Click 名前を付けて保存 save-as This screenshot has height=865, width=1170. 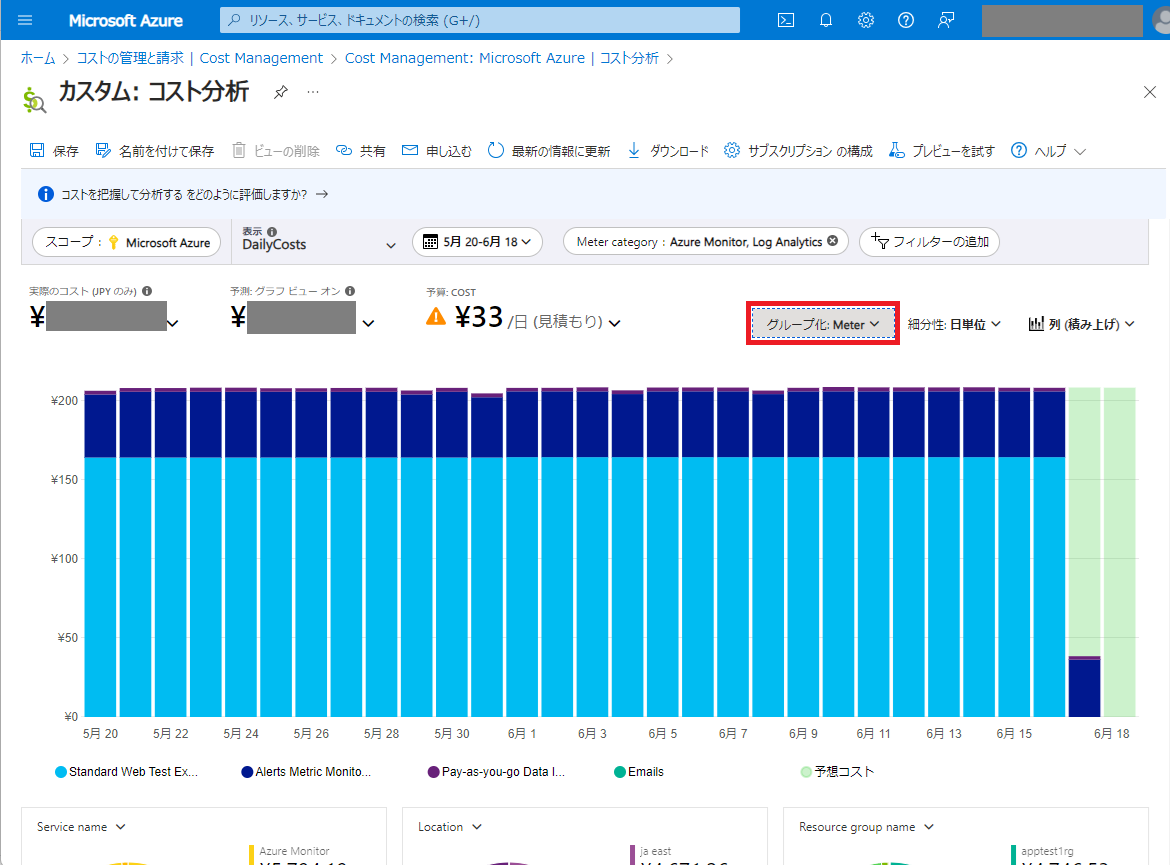pos(154,151)
